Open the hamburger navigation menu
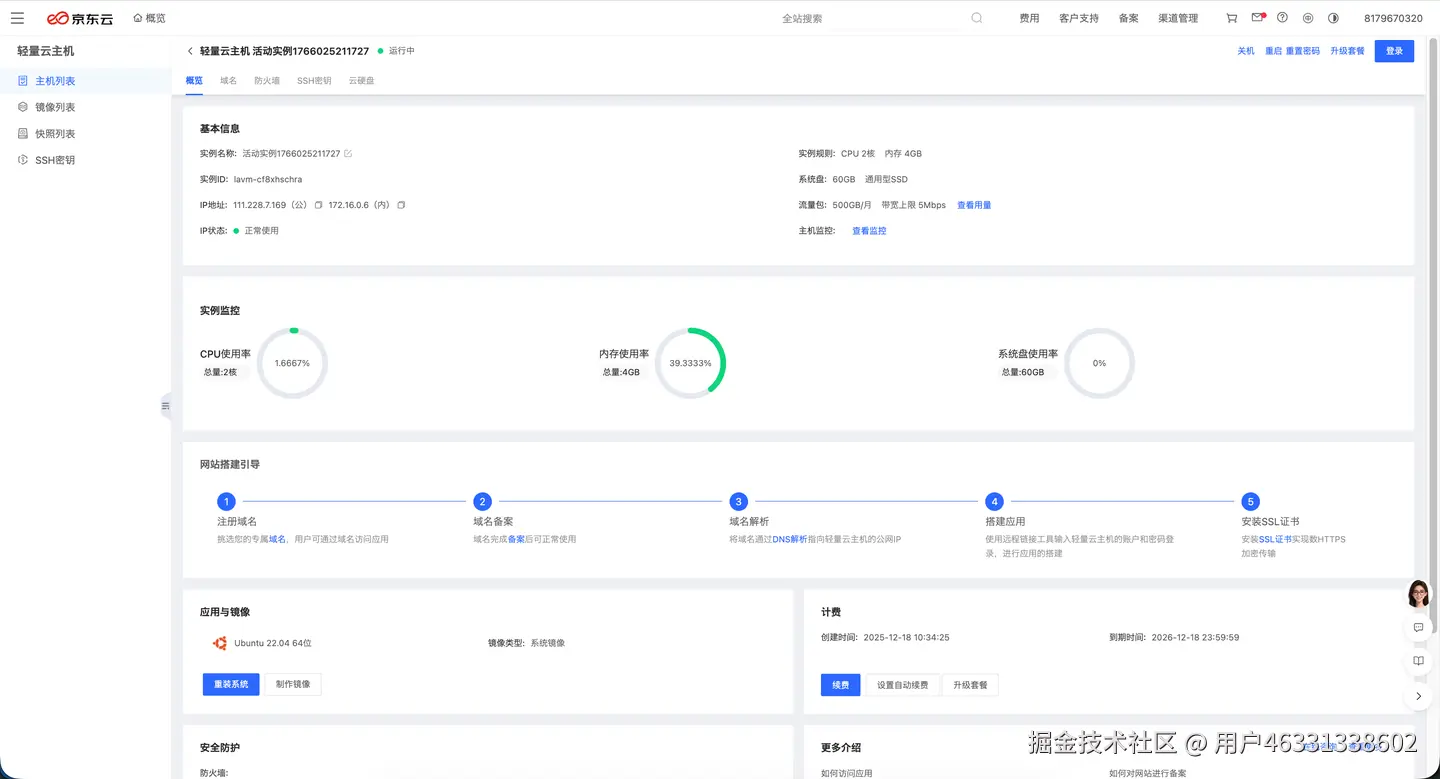This screenshot has width=1440, height=779. coord(17,18)
